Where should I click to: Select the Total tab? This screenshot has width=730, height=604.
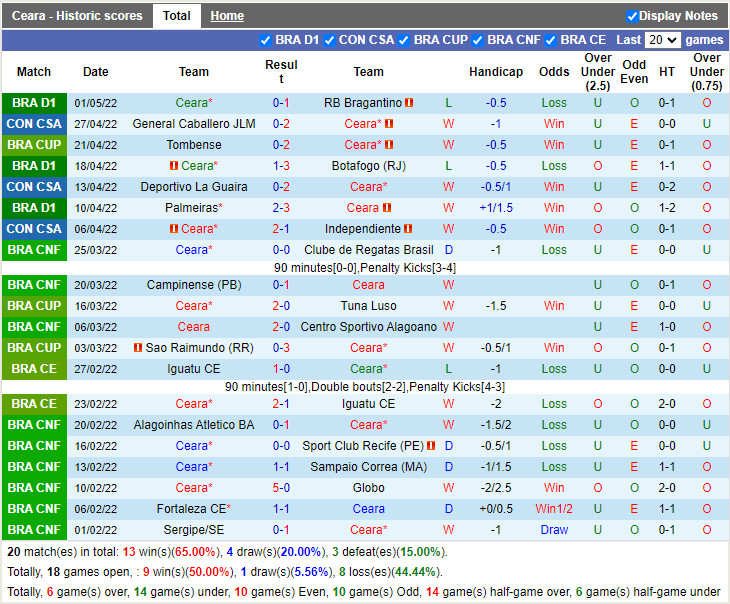(x=177, y=16)
